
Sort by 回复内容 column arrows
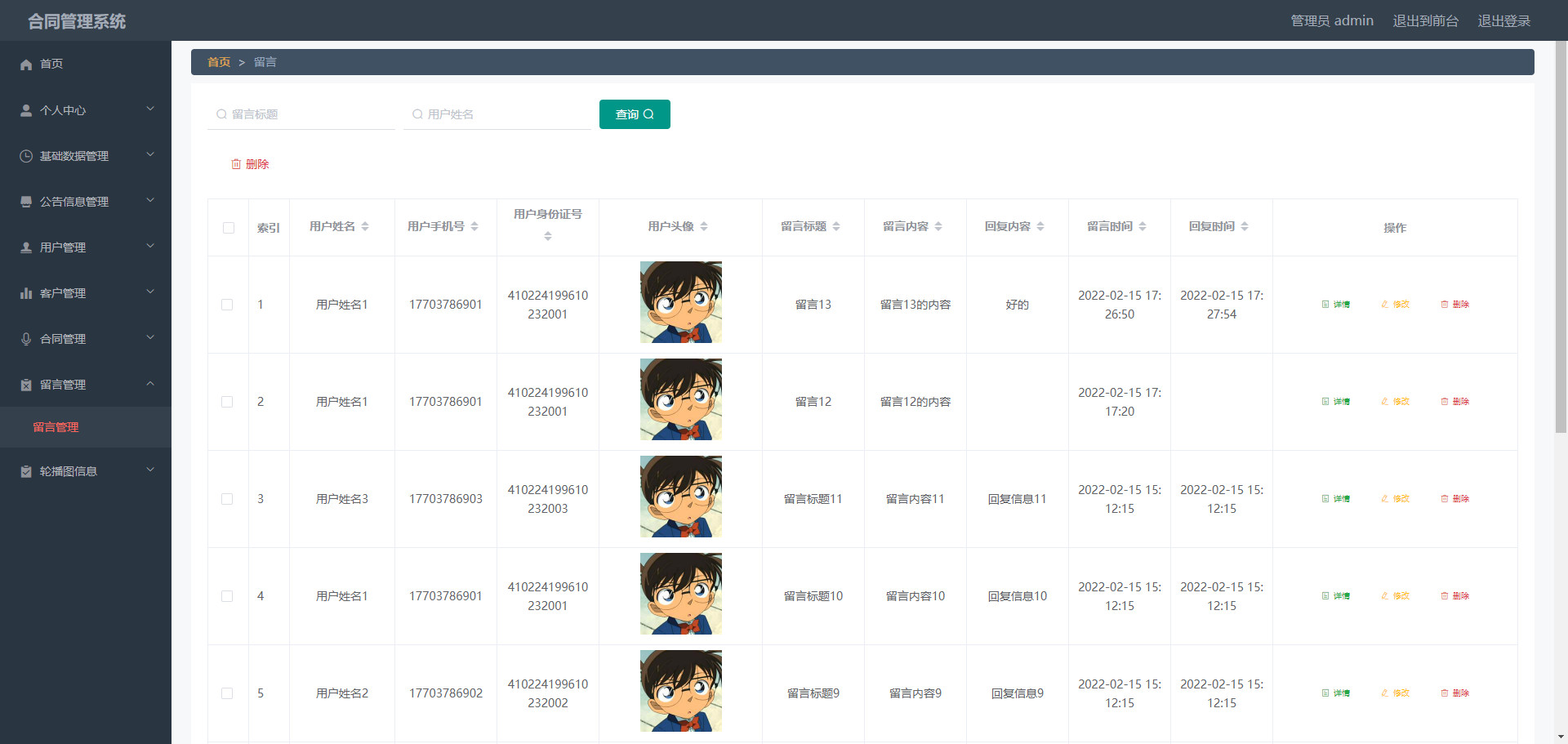click(1040, 226)
